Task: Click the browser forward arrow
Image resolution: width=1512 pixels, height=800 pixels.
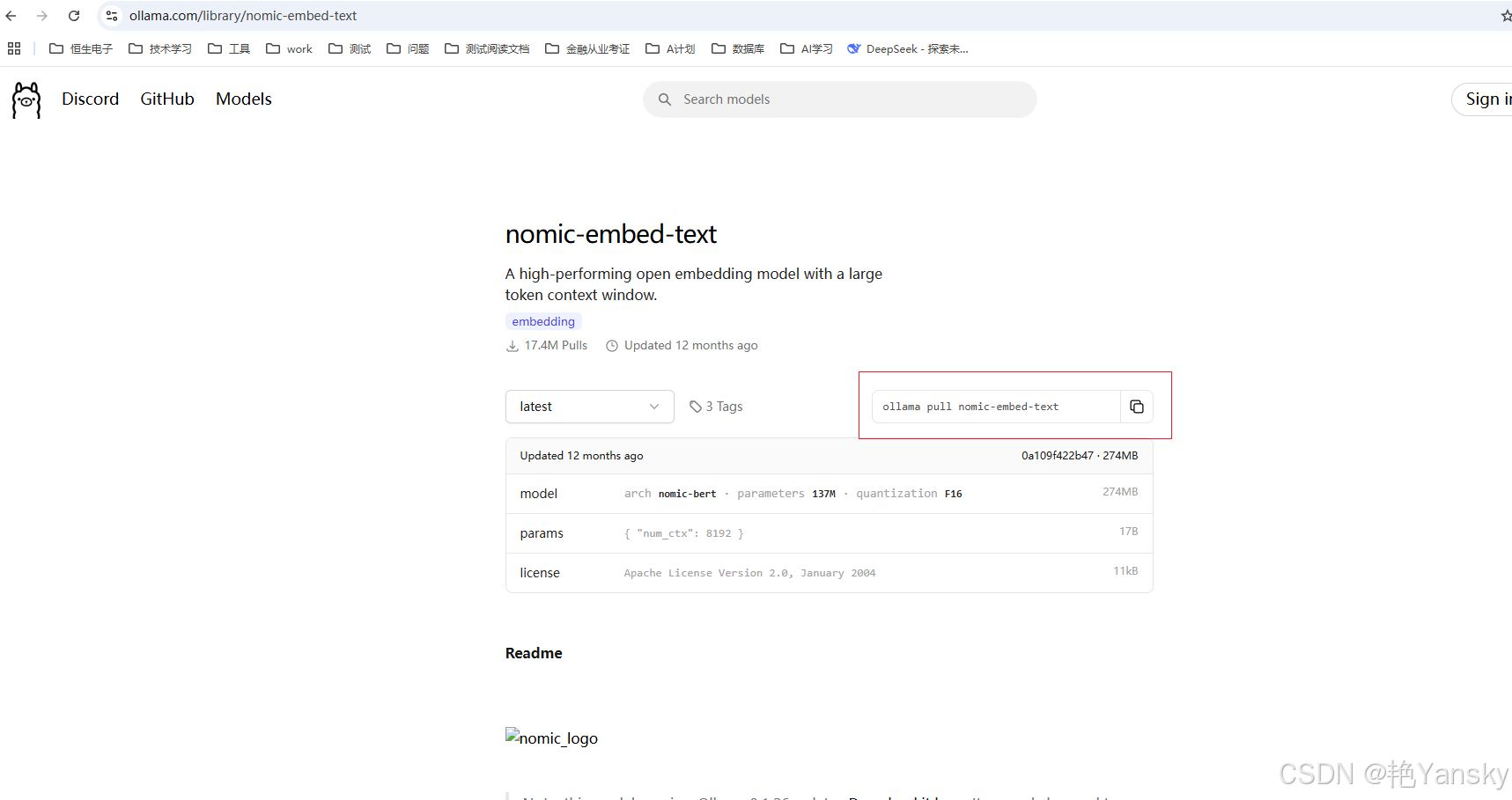Action: [42, 16]
